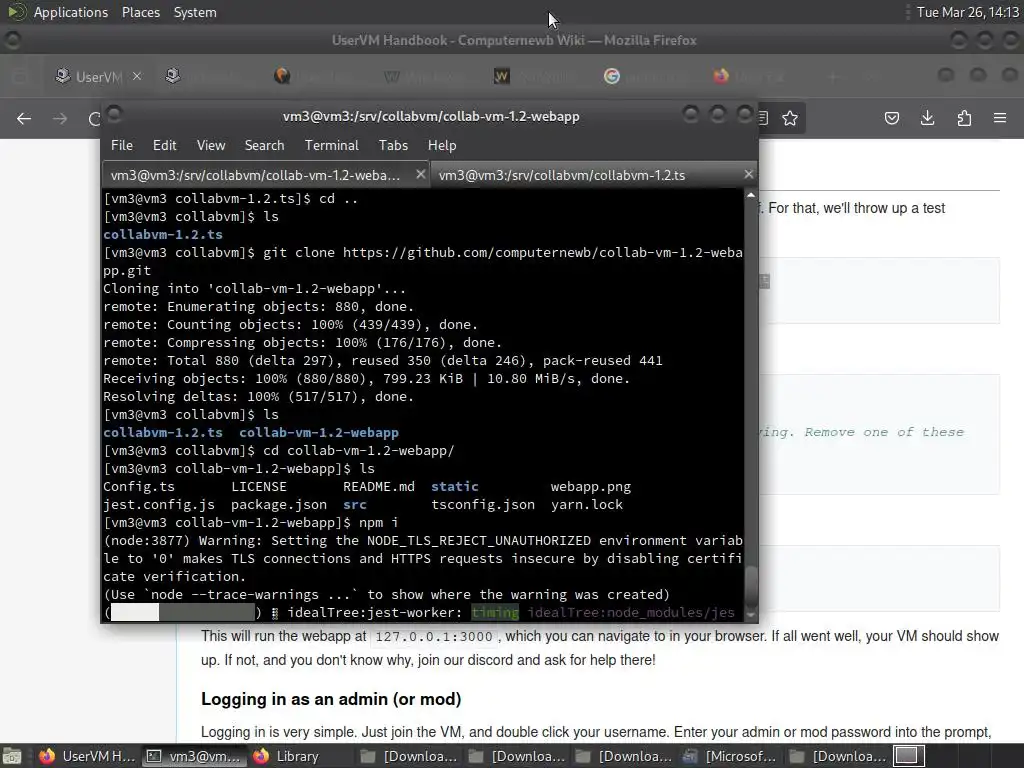Click 'LICENSE' in terminal listing
The width and height of the screenshot is (1024, 768).
click(x=259, y=487)
